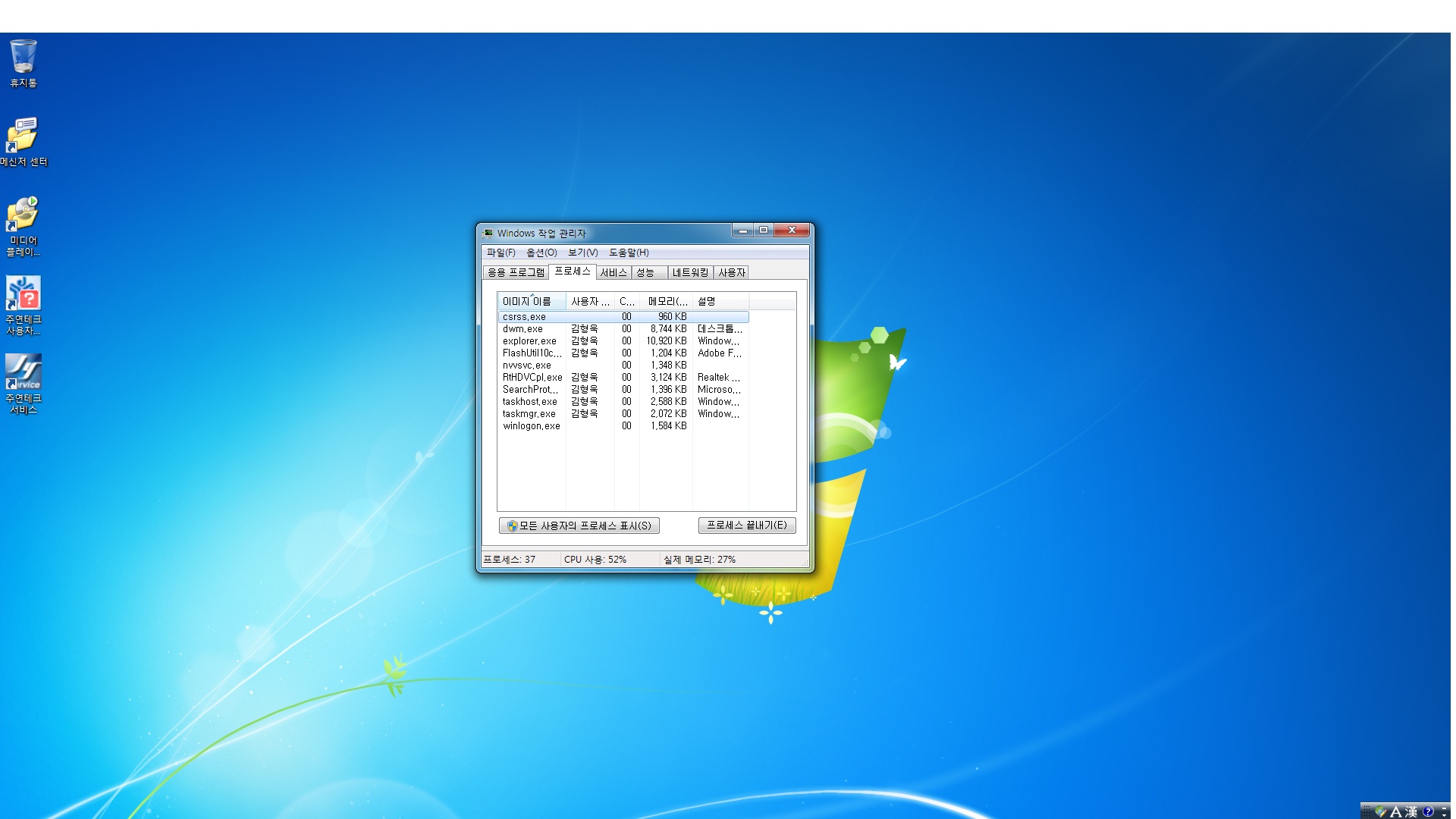The image size is (1456, 819).
Task: Sort by the 설명 column header
Action: tap(720, 301)
